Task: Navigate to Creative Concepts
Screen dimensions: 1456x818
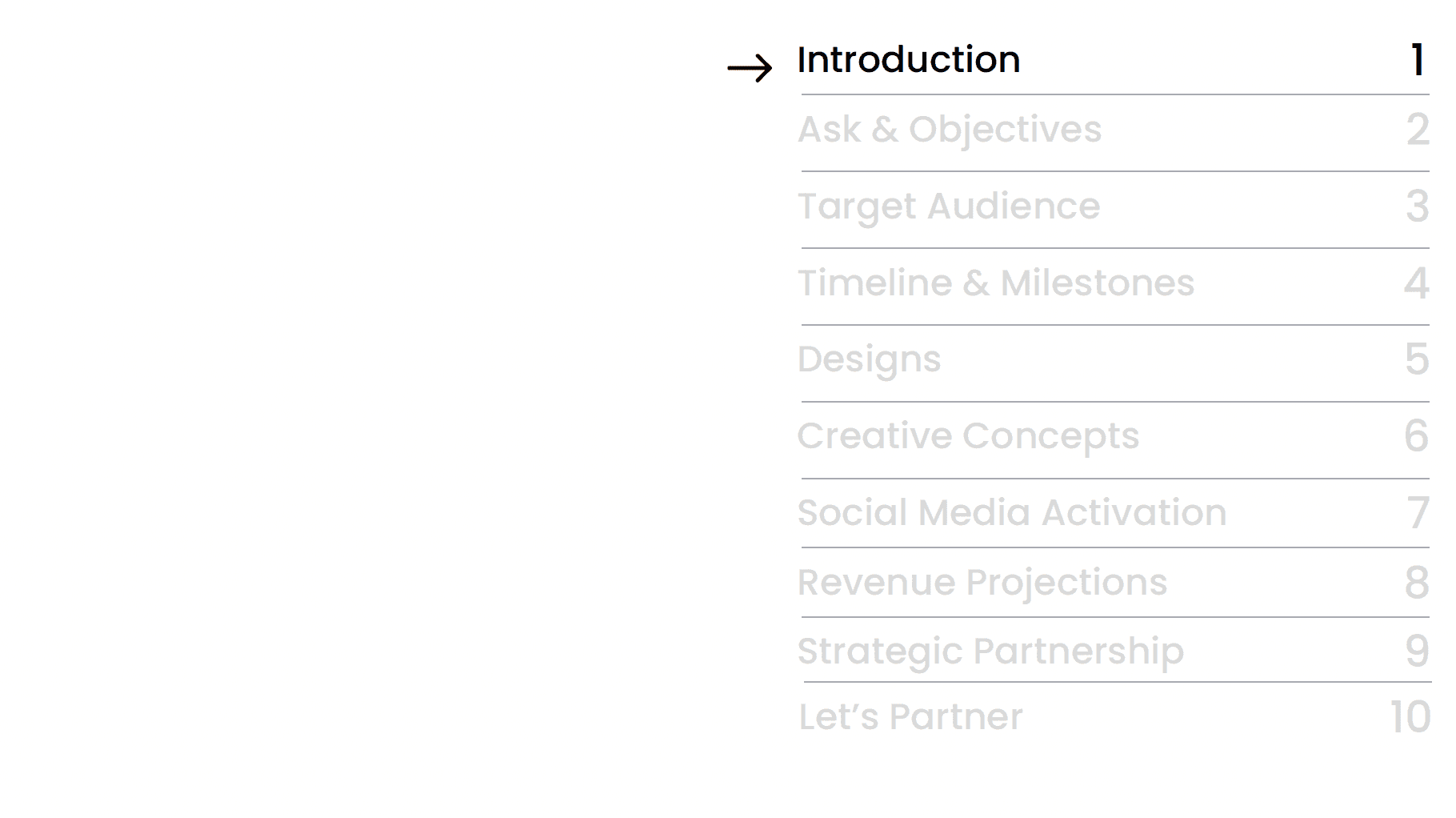Action: click(x=968, y=437)
